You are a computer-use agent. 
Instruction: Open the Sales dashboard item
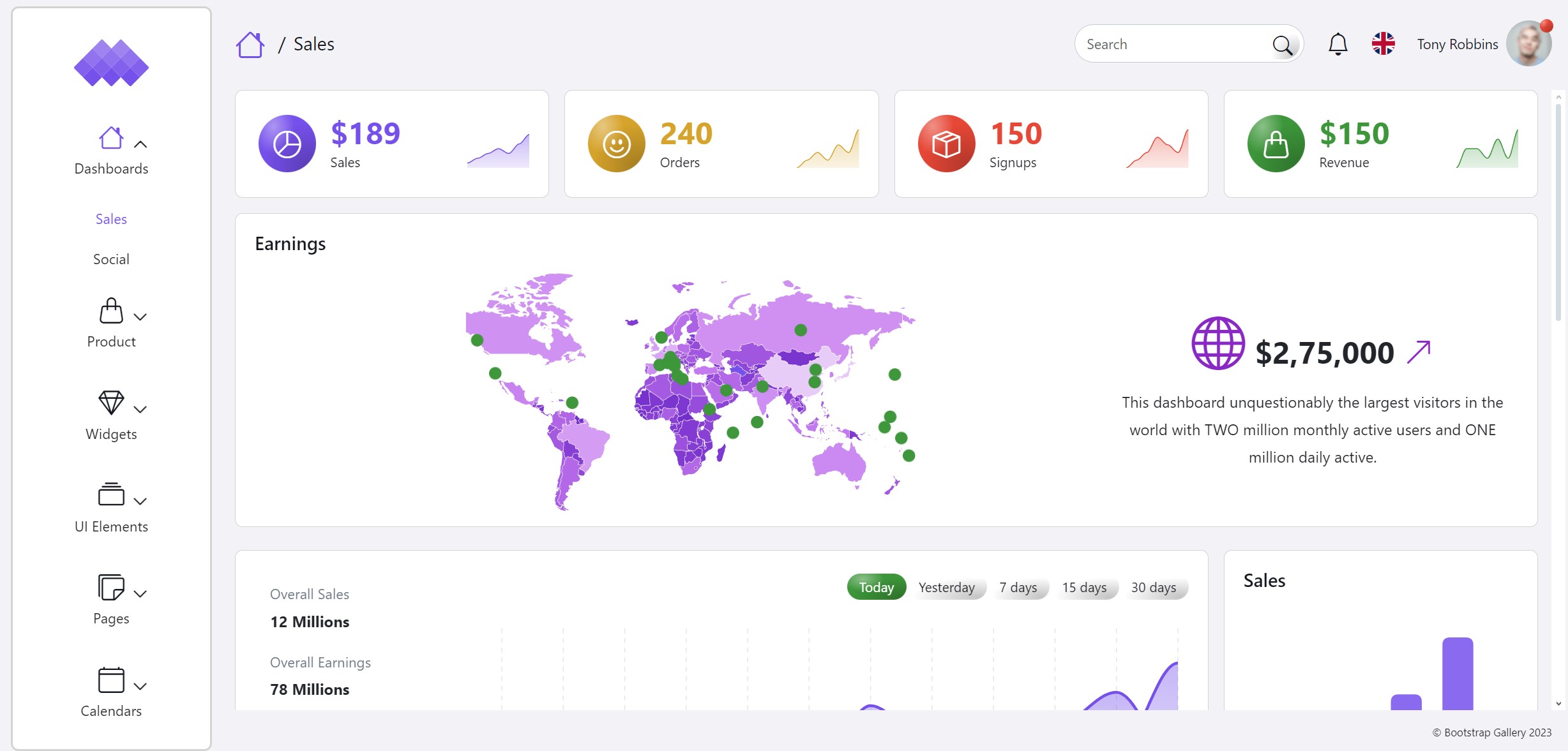pos(111,219)
